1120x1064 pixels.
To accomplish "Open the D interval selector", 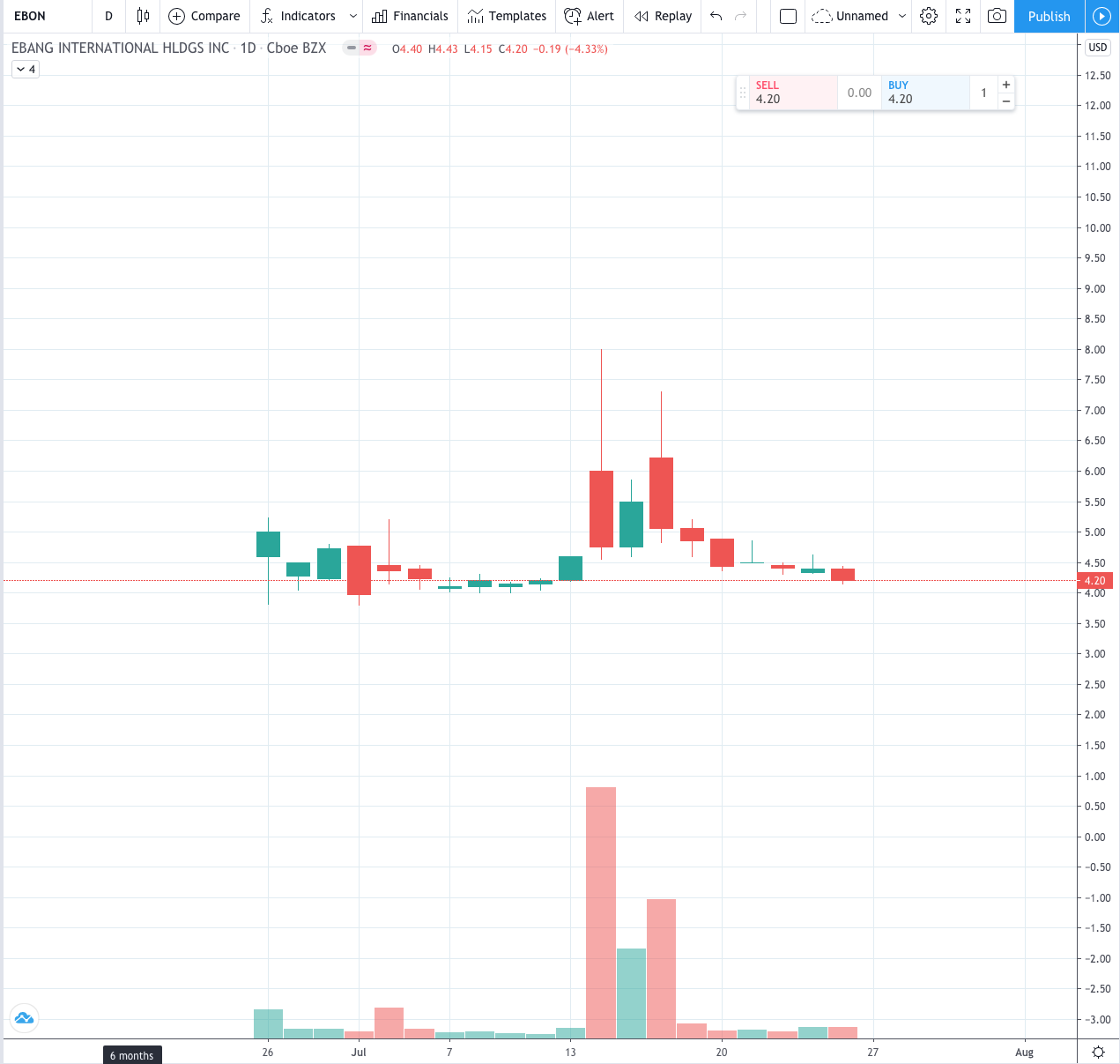I will pyautogui.click(x=108, y=16).
